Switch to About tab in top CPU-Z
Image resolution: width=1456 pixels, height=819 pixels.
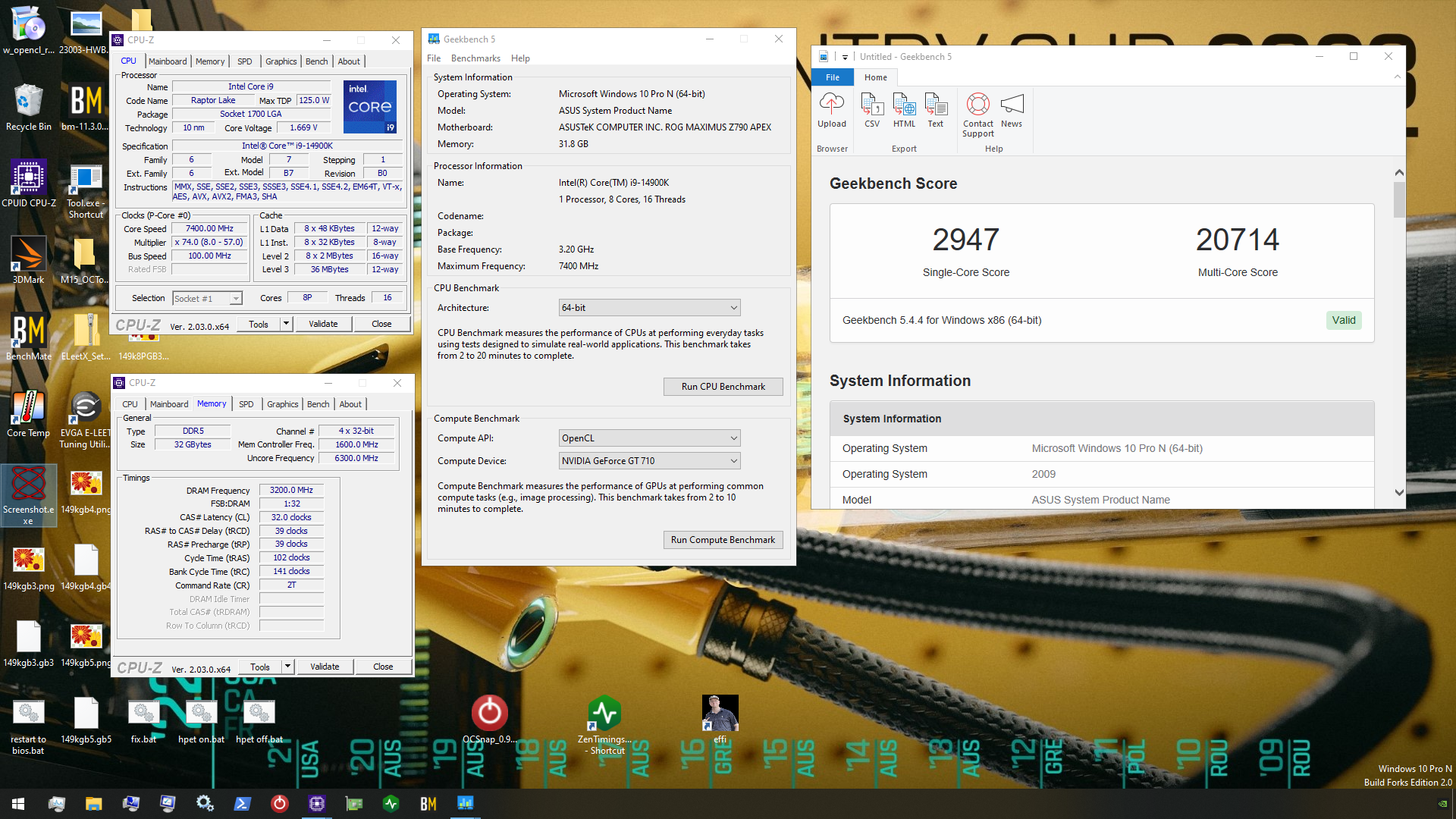coord(349,61)
